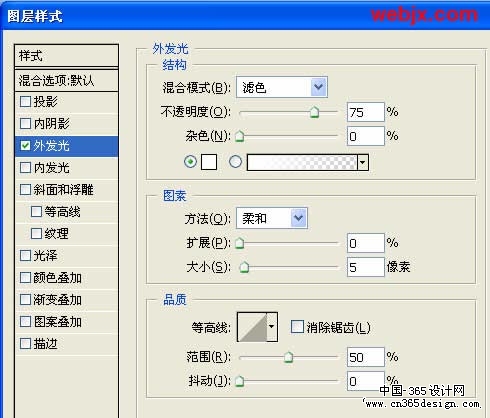The width and height of the screenshot is (490, 418).
Task: Expand the contour picker dropdown arrow
Action: [x=272, y=327]
